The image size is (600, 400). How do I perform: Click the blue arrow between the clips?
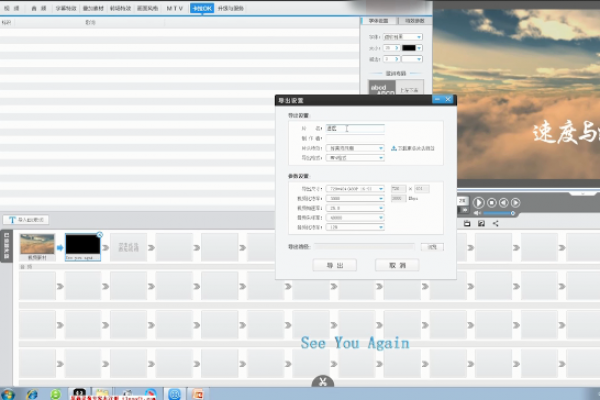point(60,248)
